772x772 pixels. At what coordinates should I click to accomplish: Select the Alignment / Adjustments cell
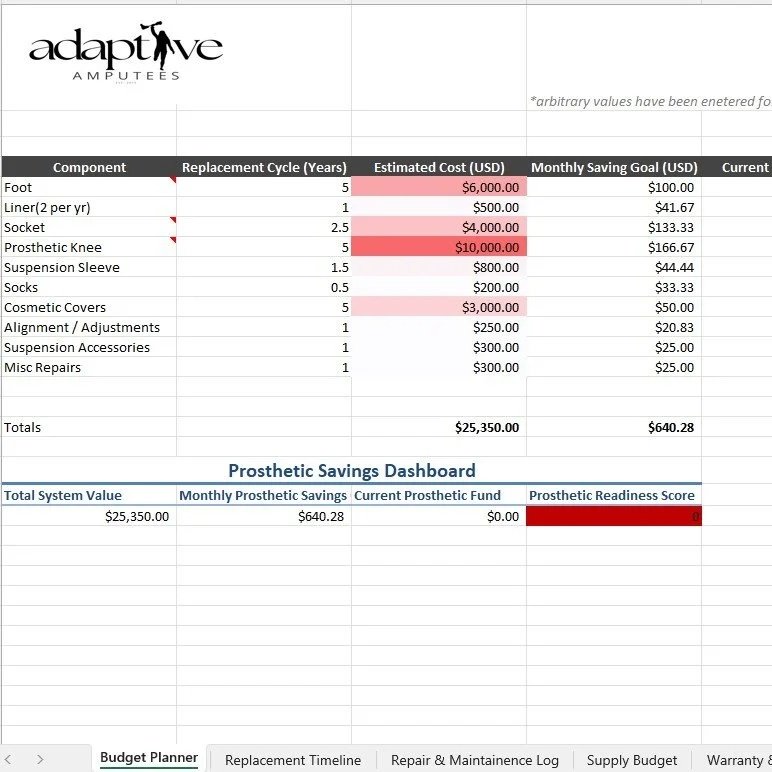[89, 327]
